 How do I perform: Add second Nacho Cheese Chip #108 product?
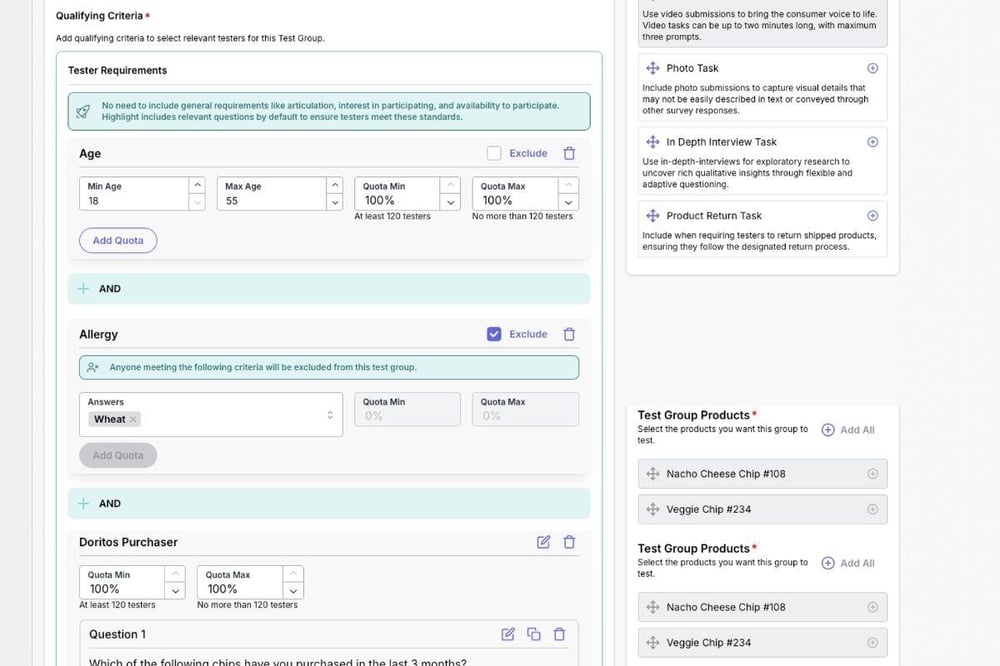pyautogui.click(x=872, y=607)
